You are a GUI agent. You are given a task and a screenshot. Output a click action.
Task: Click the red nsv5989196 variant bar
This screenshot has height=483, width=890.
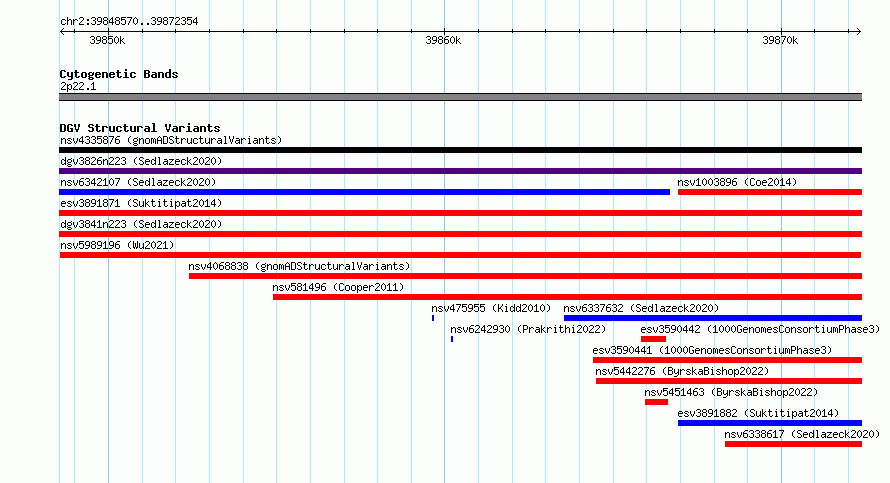pos(460,255)
